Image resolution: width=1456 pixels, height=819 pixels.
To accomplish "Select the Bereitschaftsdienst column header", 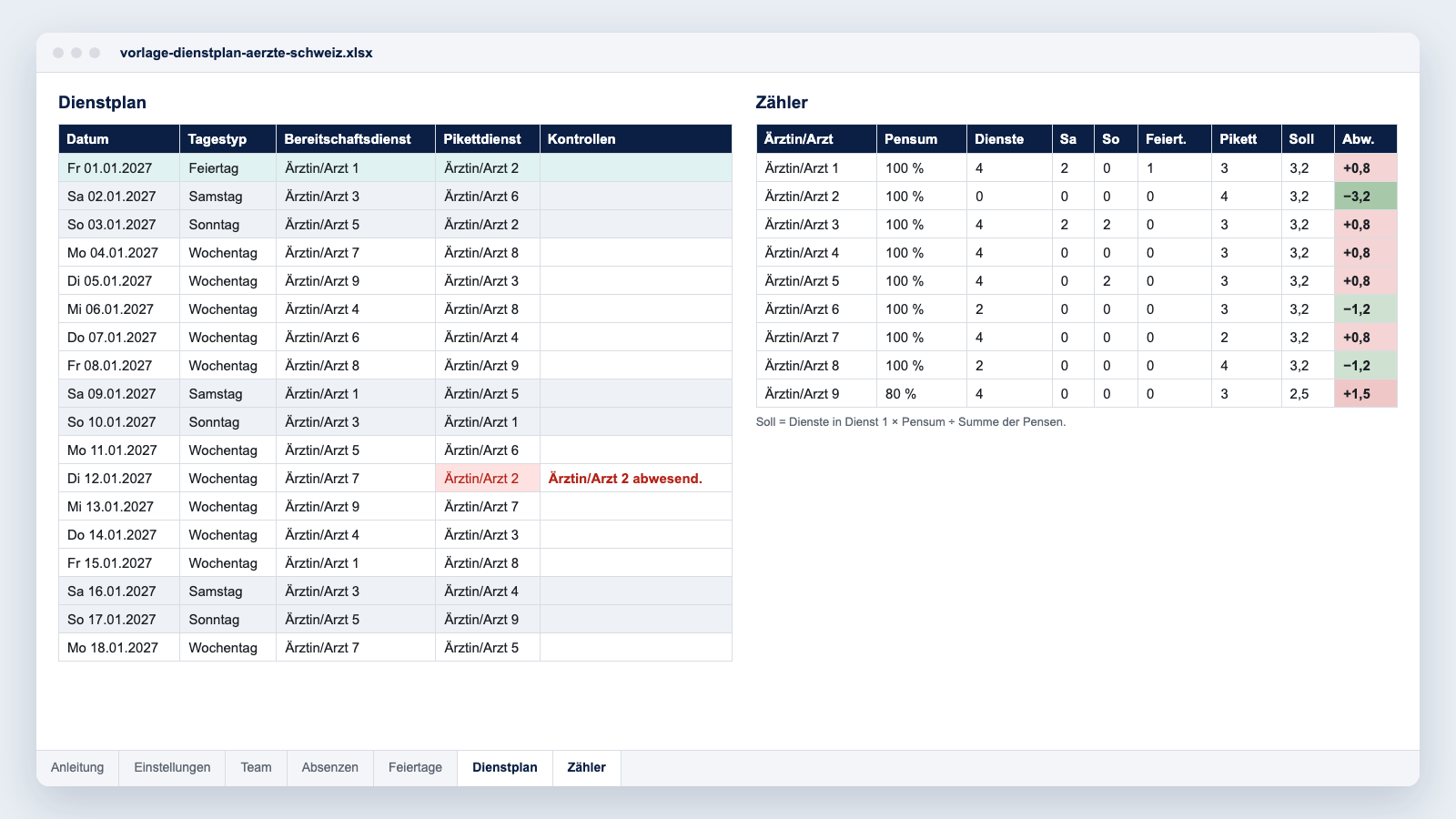I will click(356, 139).
